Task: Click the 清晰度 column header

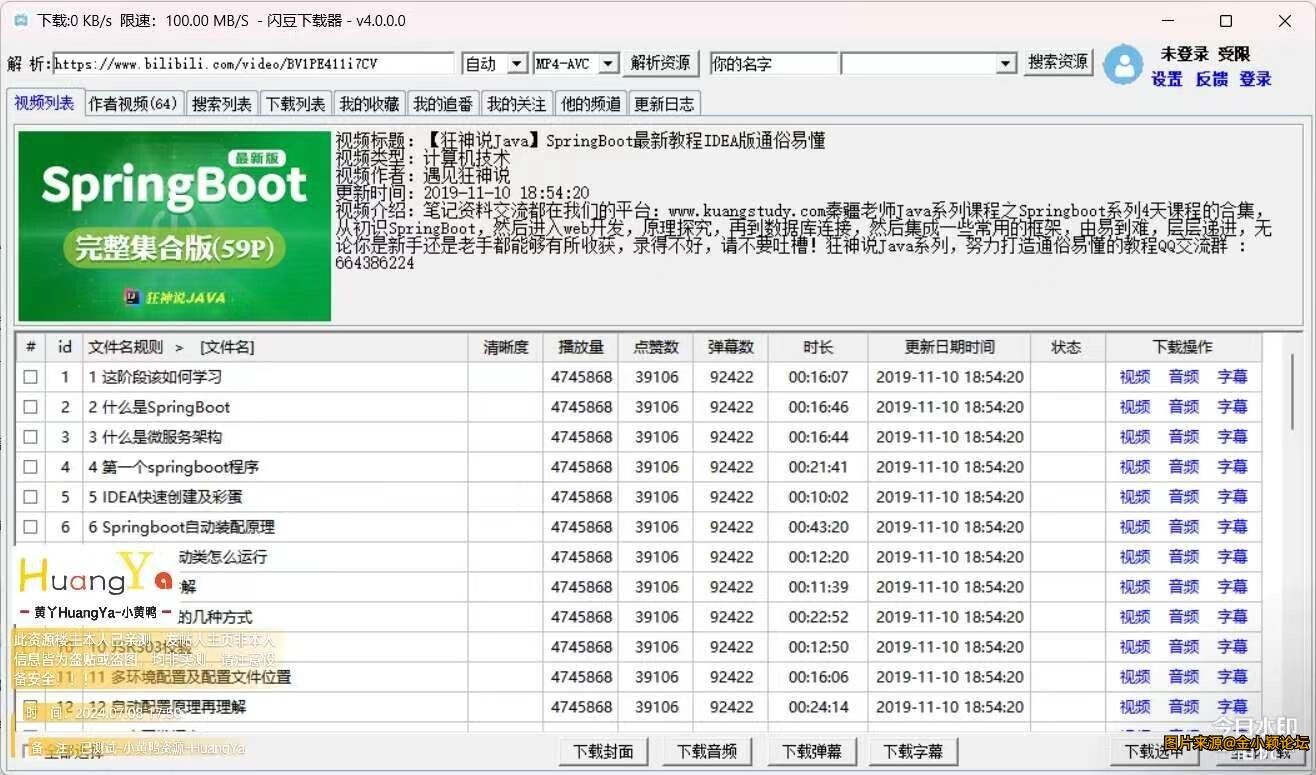Action: point(506,347)
